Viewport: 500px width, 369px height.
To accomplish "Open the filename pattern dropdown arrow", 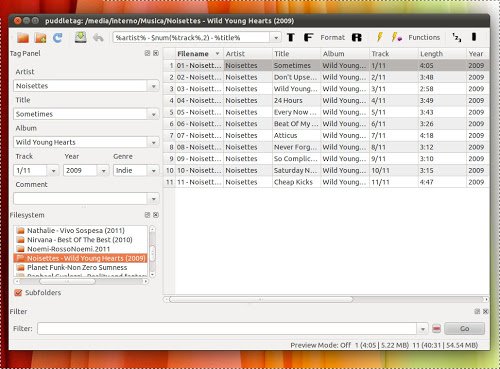I will click(276, 38).
